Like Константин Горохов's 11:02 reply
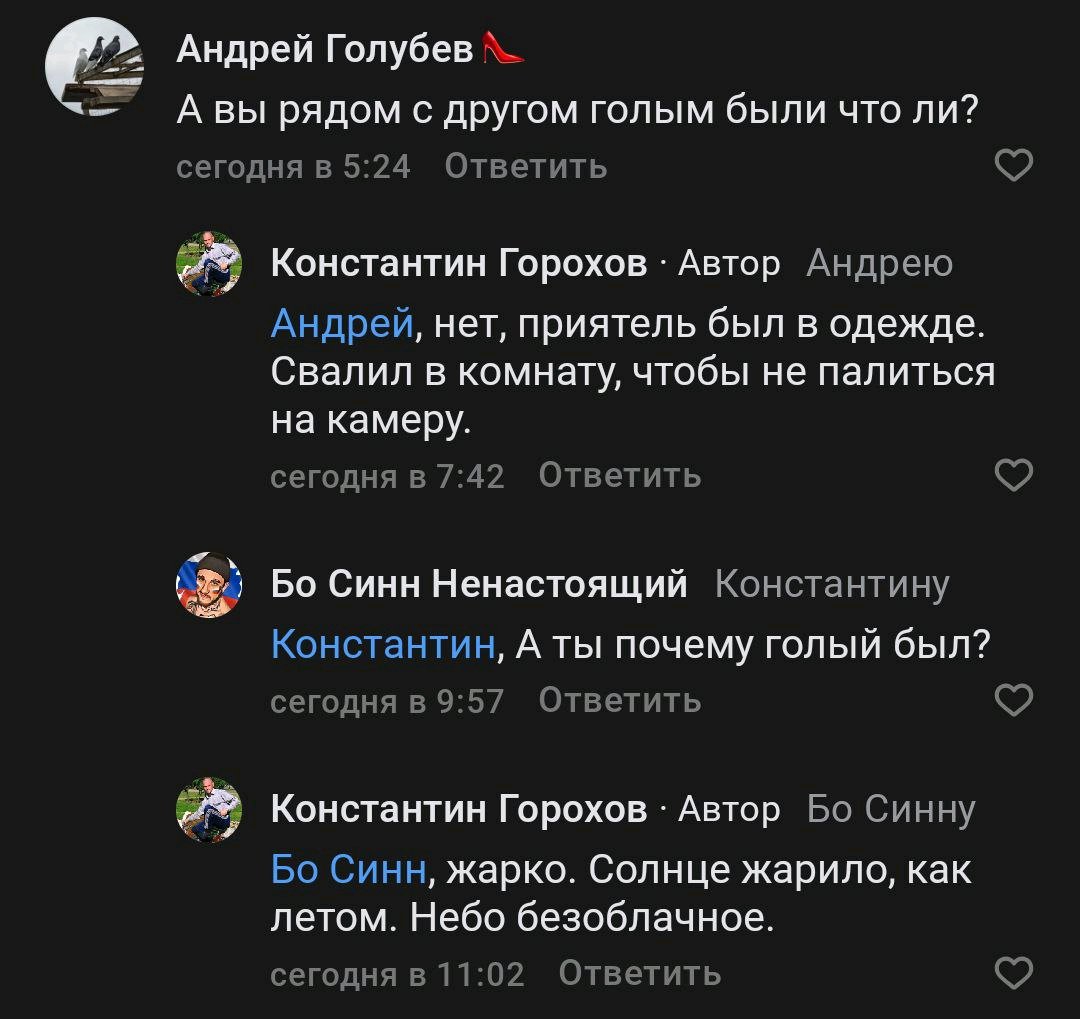The image size is (1080, 1019). 1014,972
